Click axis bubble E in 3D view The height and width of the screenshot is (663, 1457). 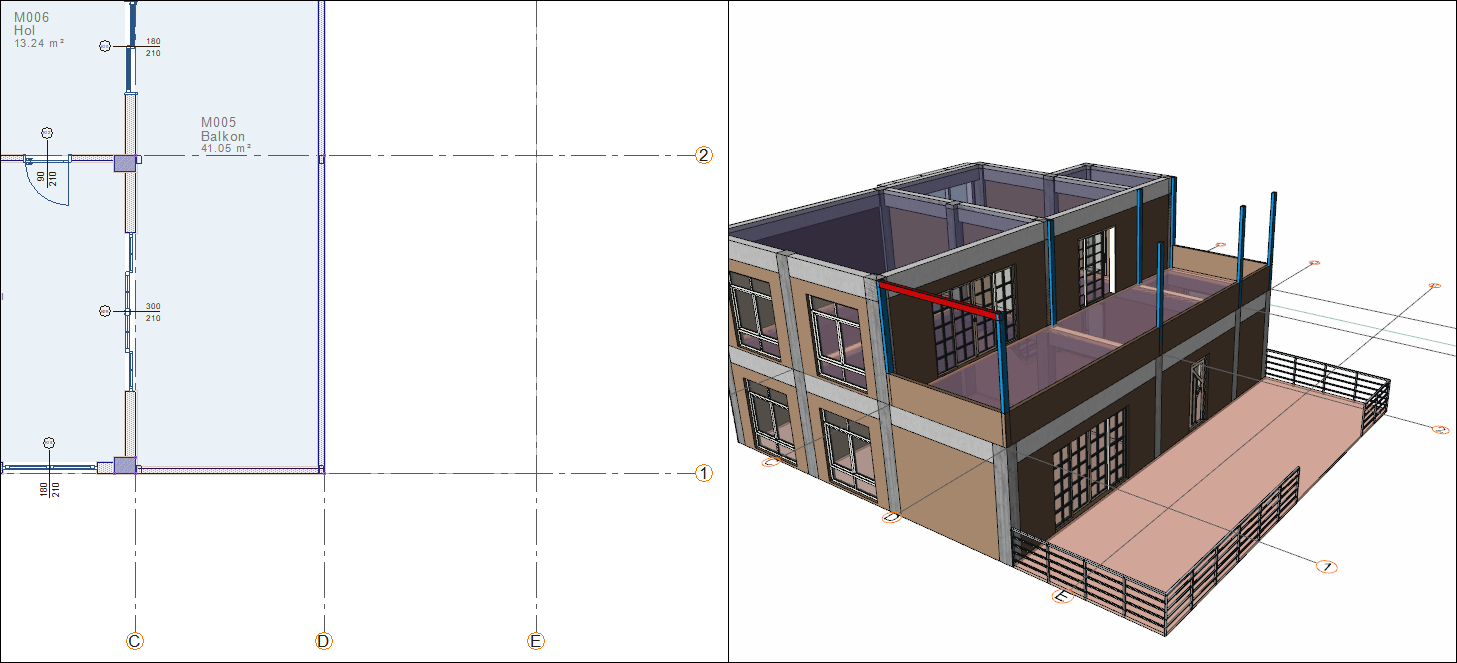pos(1062,596)
